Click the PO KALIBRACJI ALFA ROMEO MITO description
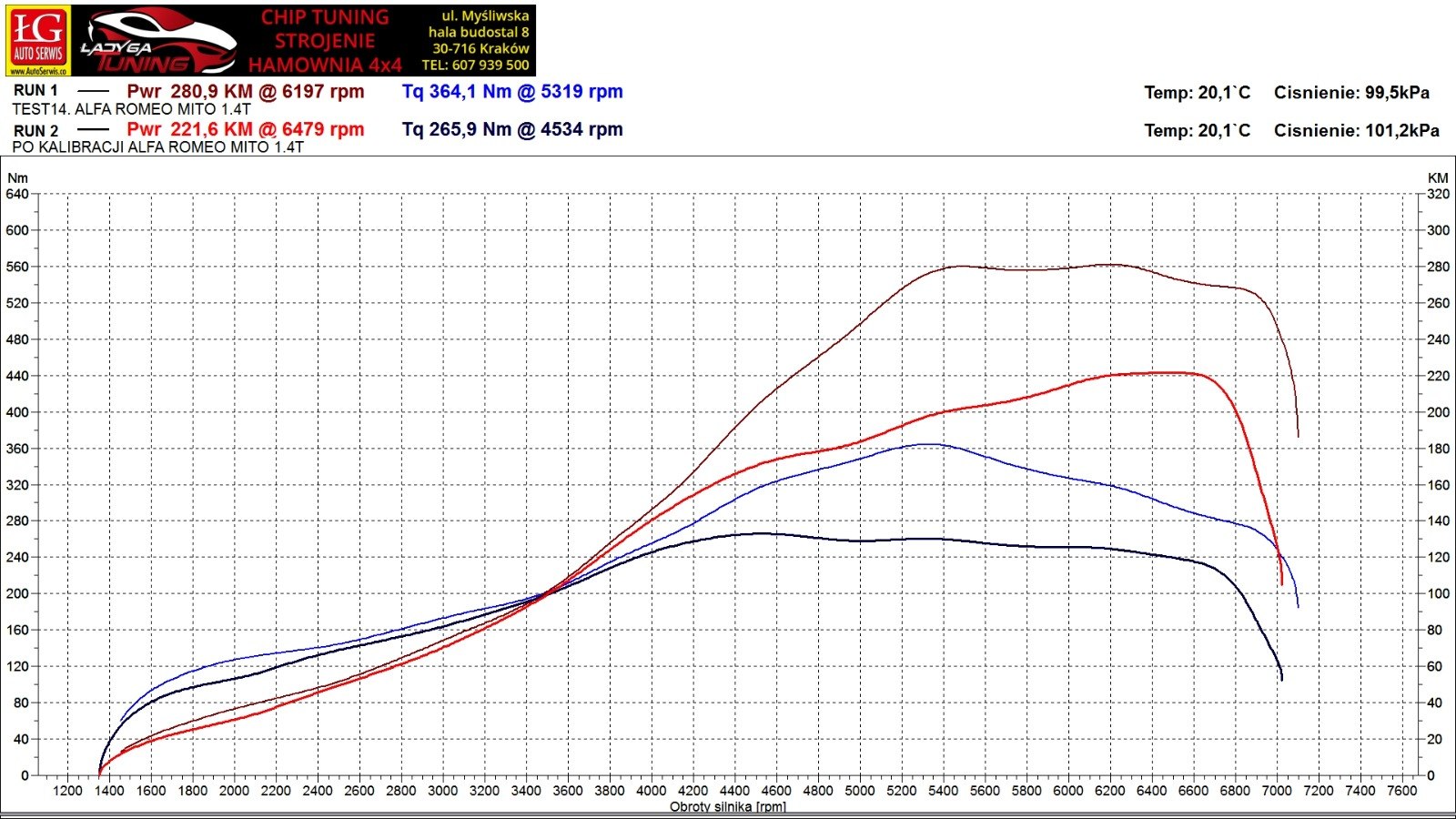The width and height of the screenshot is (1456, 819). click(x=157, y=147)
